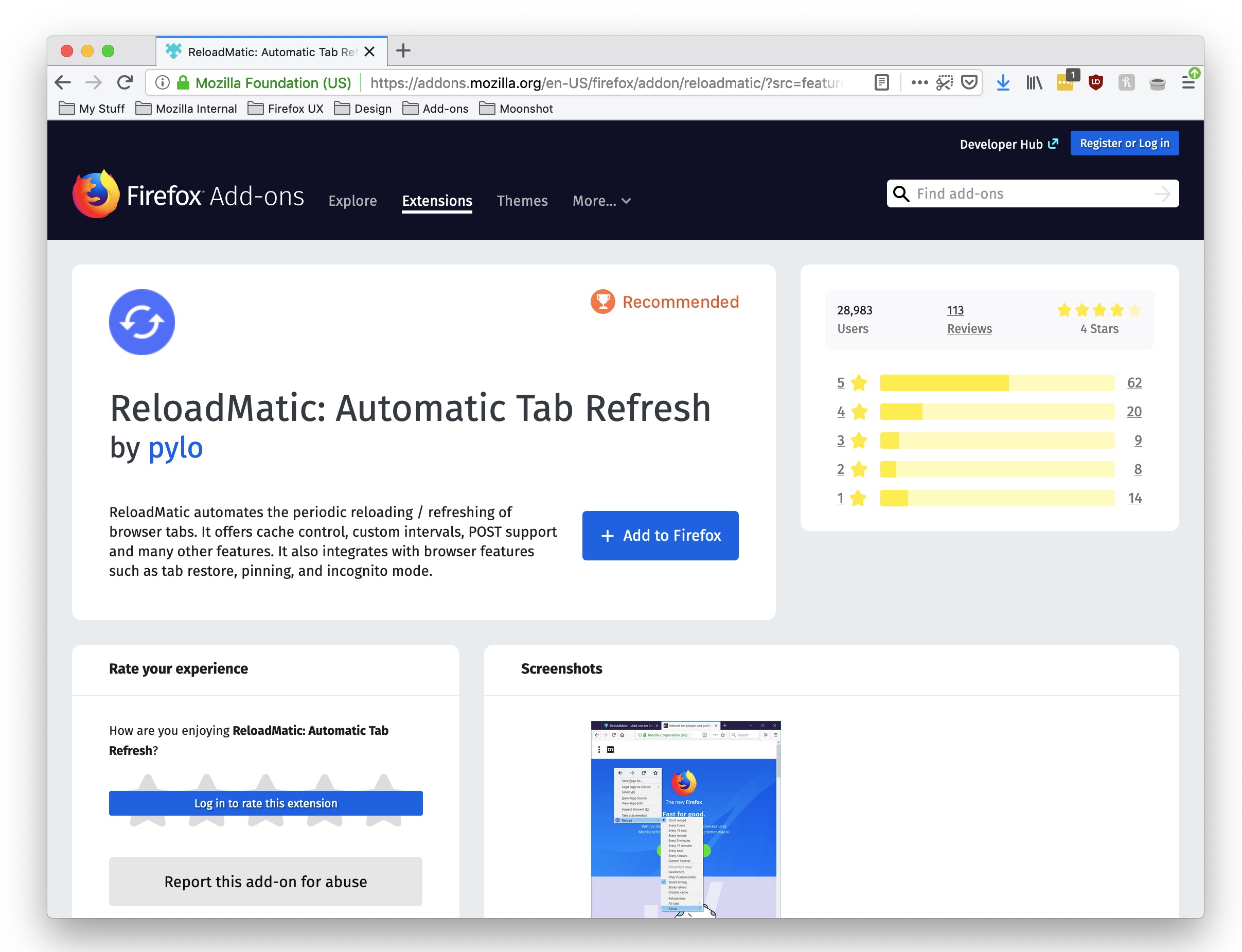Open the Firefox hamburger menu
This screenshot has height=952, width=1242.
click(x=1188, y=83)
